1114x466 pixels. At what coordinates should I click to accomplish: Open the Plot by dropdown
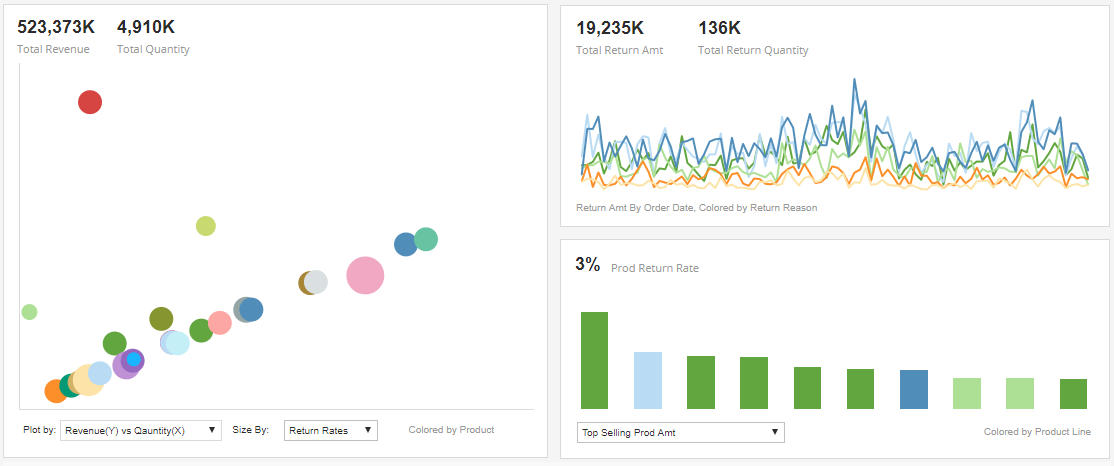[x=140, y=430]
